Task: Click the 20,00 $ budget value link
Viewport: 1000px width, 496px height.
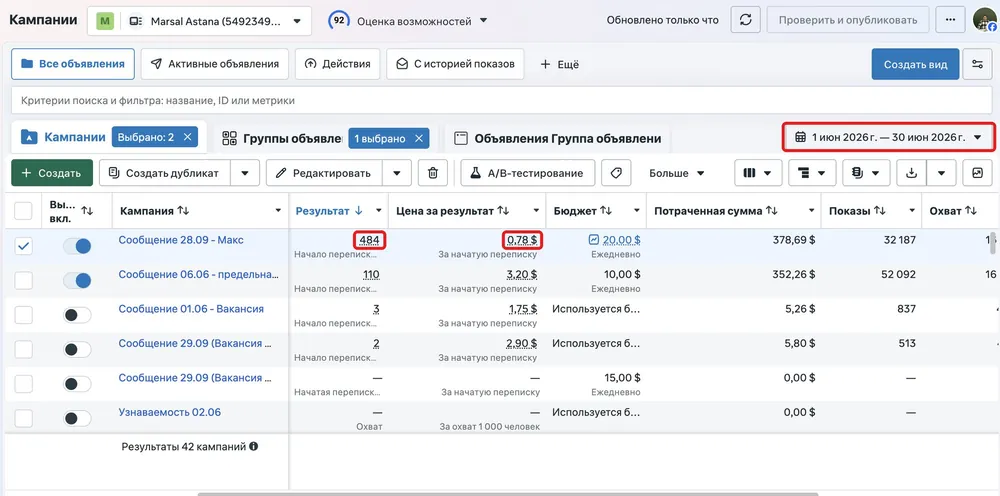Action: [622, 240]
